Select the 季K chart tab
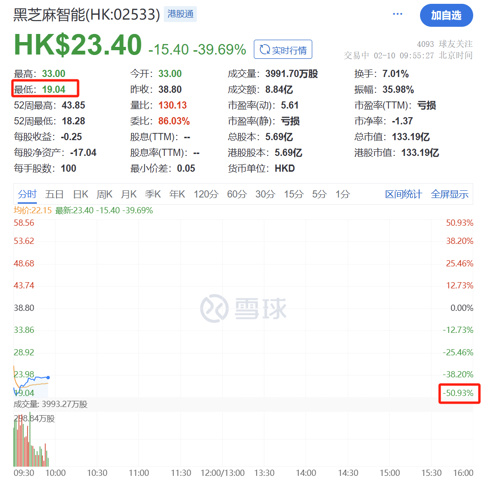Screen dimensions: 500x484 [153, 194]
